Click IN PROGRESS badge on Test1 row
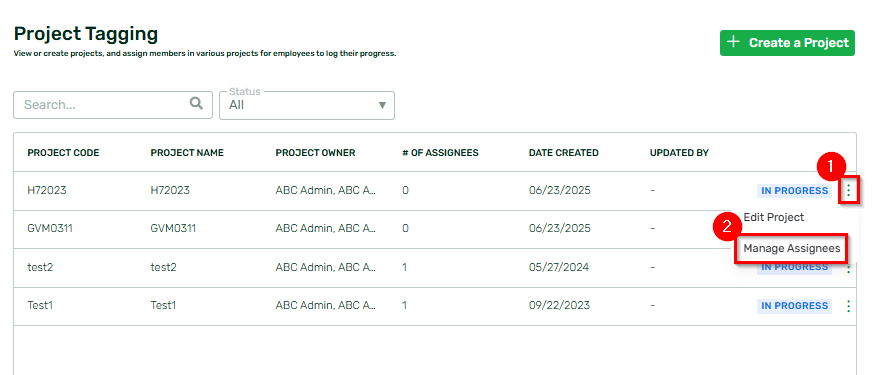This screenshot has width=886, height=375. (x=794, y=306)
